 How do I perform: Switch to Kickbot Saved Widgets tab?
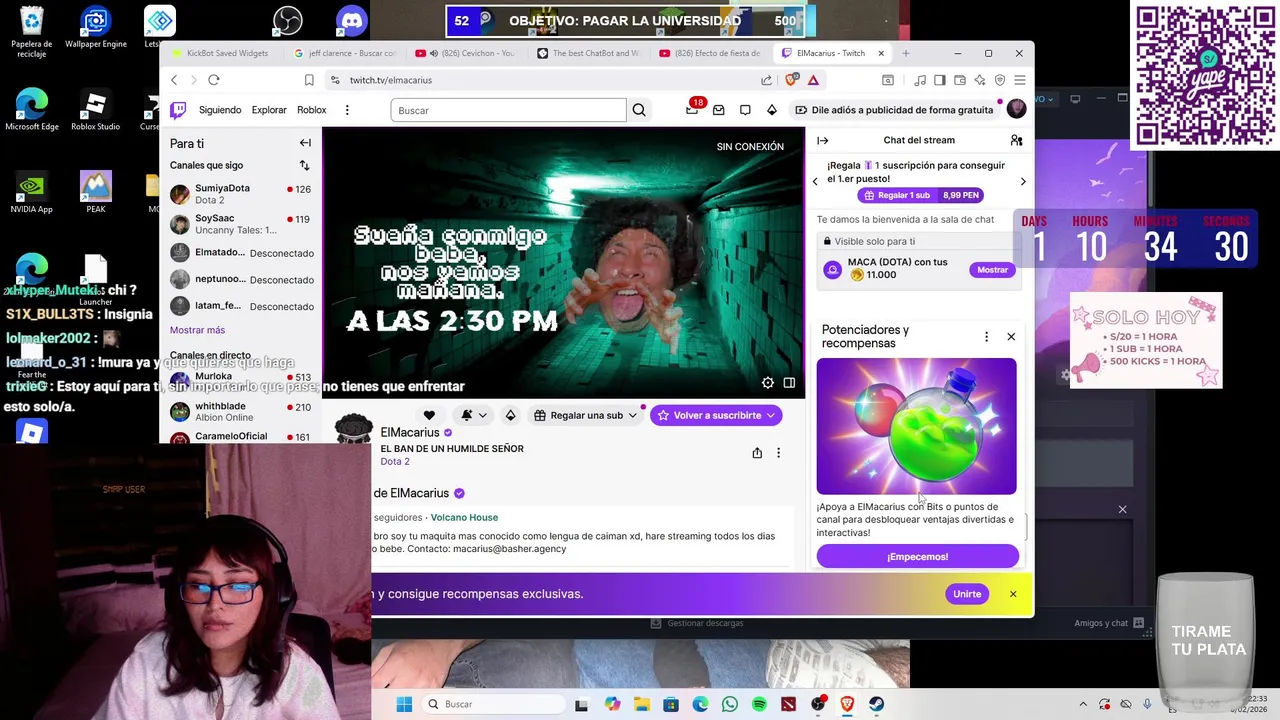[220, 53]
